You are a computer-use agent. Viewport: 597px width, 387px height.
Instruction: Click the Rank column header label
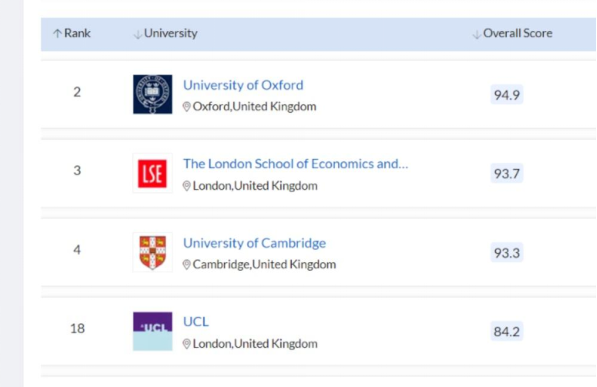(77, 33)
